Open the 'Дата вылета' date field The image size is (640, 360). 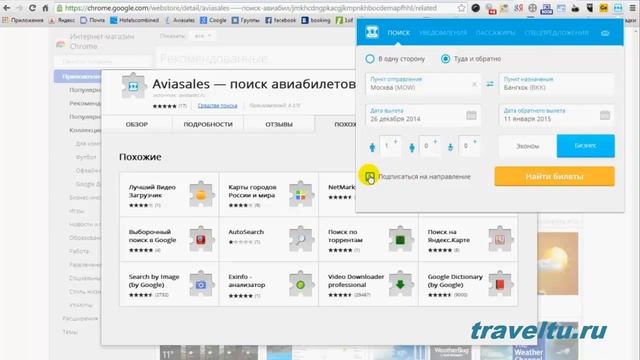[423, 115]
